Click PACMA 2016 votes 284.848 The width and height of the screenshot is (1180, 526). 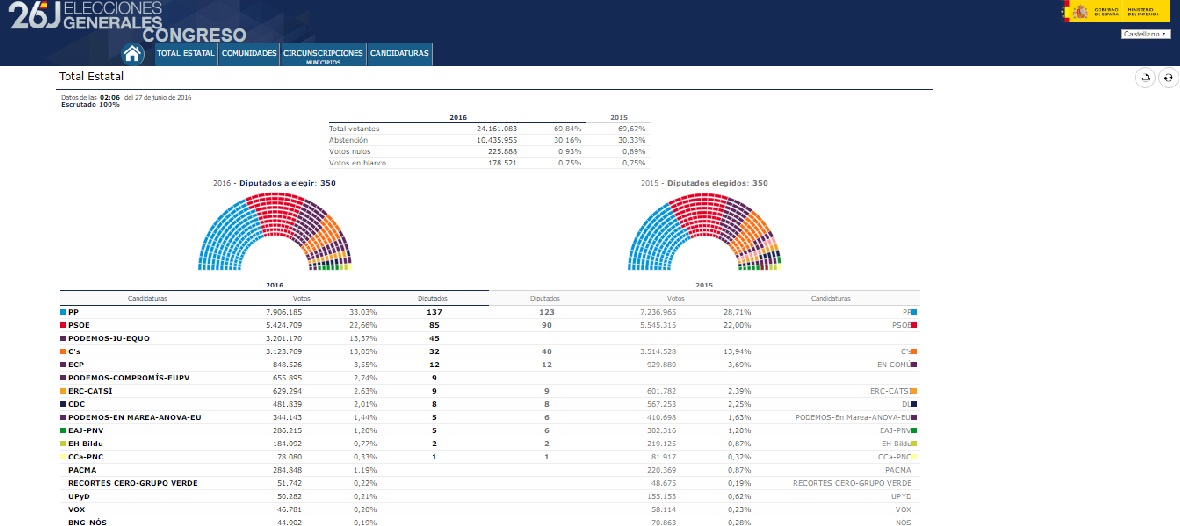tap(287, 470)
